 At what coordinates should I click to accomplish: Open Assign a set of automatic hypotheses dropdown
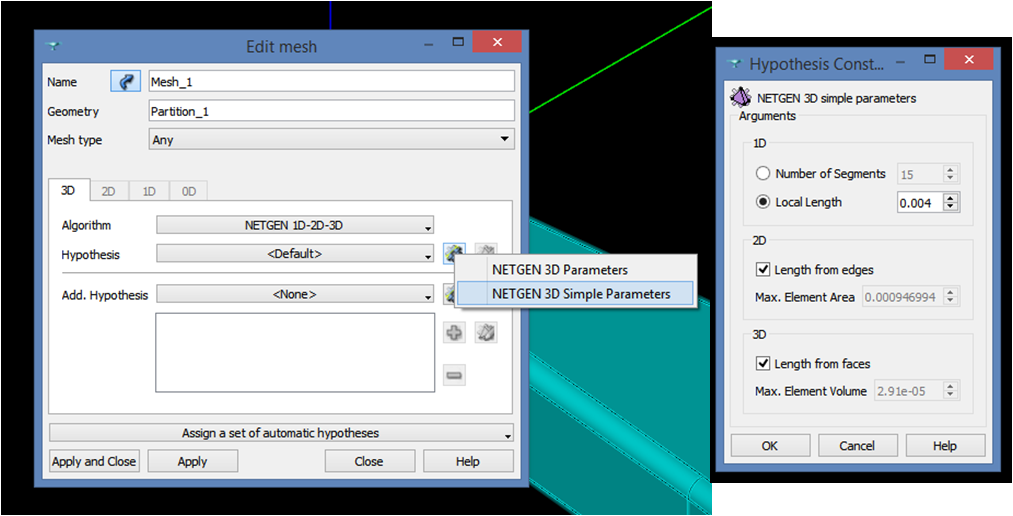[281, 433]
